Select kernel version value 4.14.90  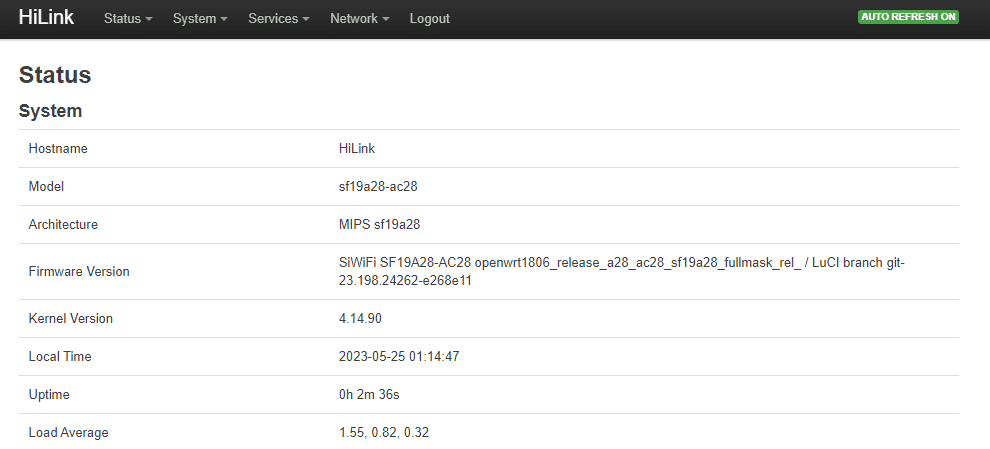click(360, 319)
